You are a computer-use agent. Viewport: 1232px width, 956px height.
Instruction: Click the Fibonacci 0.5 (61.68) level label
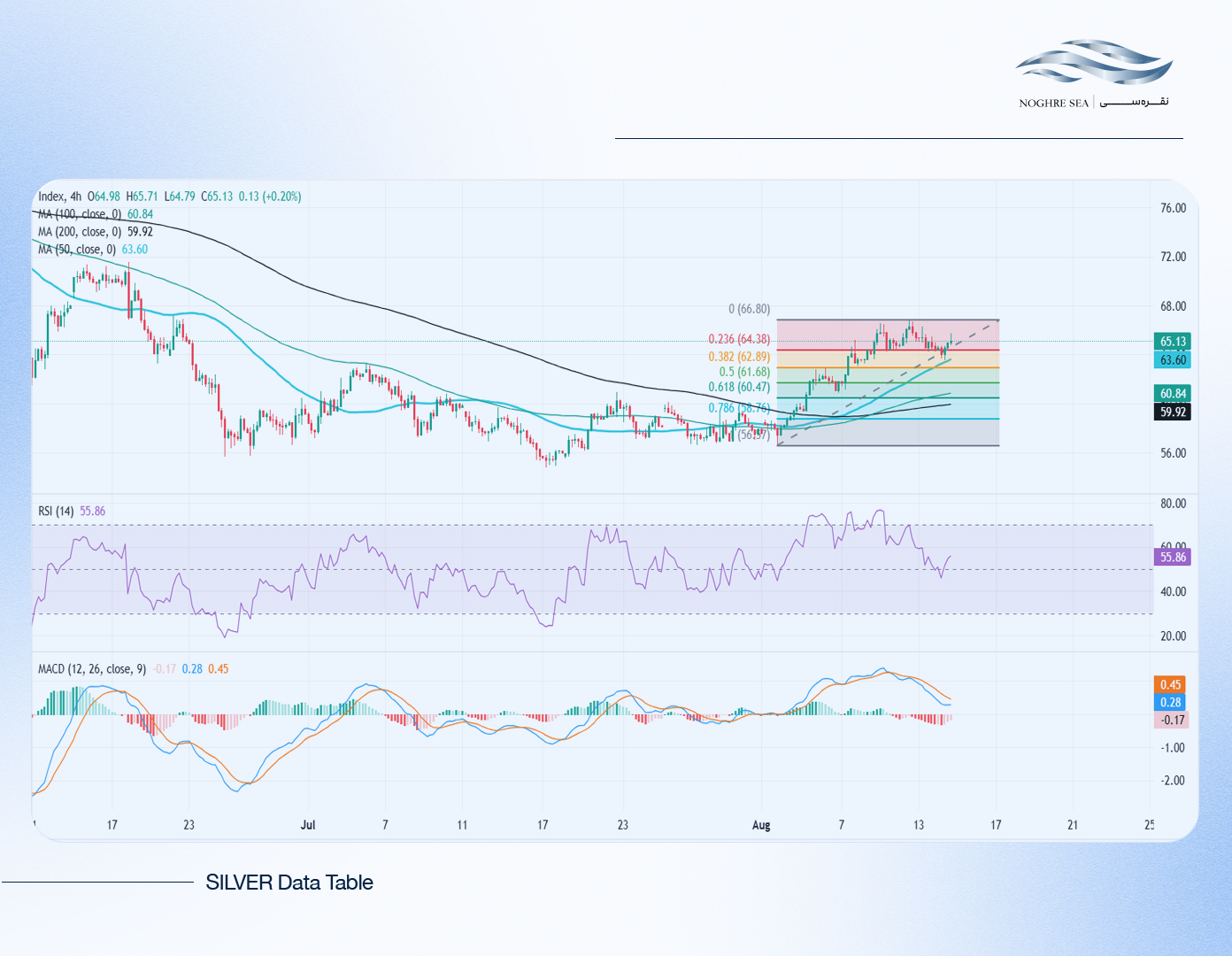744,372
